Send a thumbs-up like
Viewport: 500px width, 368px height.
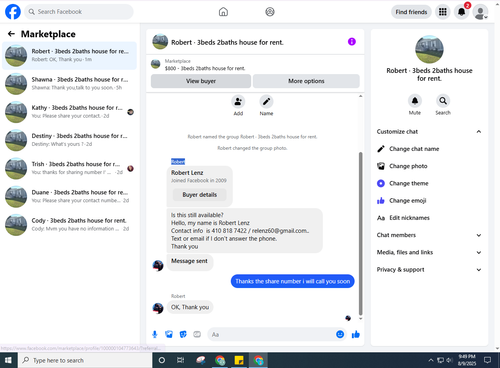356,334
